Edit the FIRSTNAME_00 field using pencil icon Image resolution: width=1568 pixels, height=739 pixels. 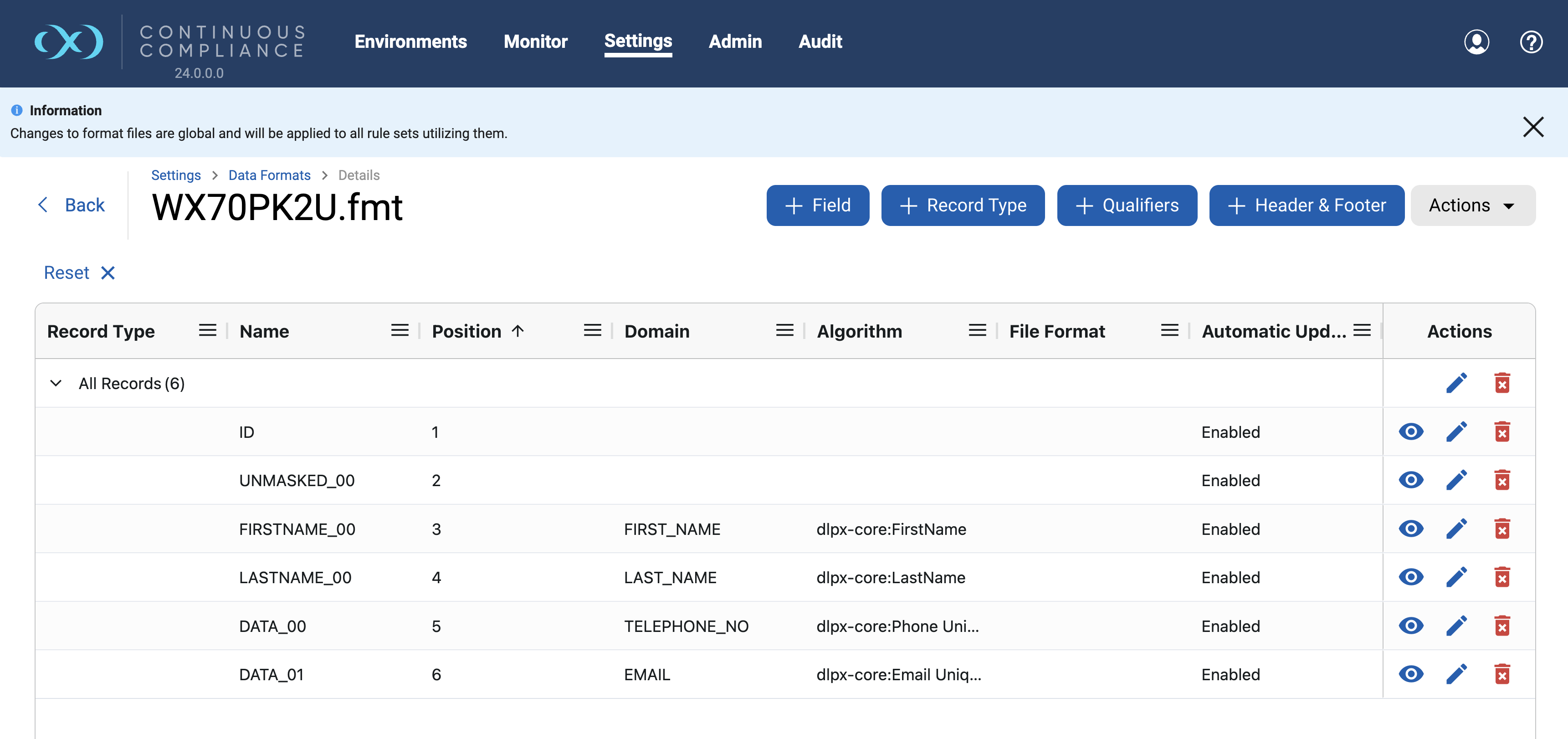[1456, 529]
